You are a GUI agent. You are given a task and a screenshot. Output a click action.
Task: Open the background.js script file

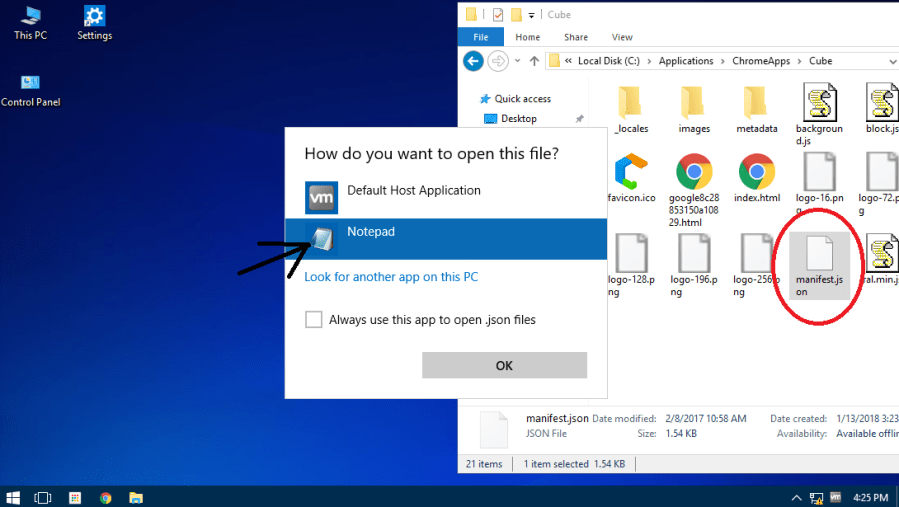[x=819, y=114]
